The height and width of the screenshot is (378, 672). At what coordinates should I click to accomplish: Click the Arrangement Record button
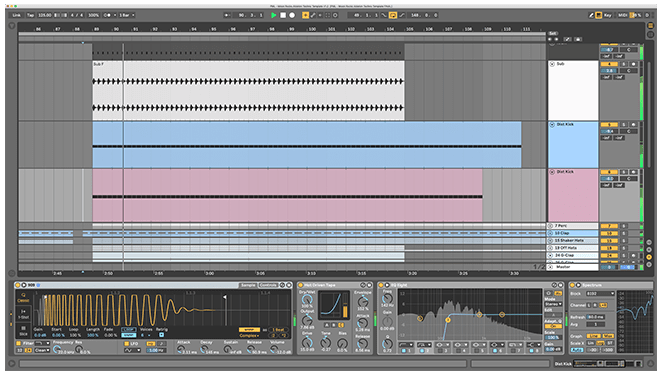click(292, 15)
